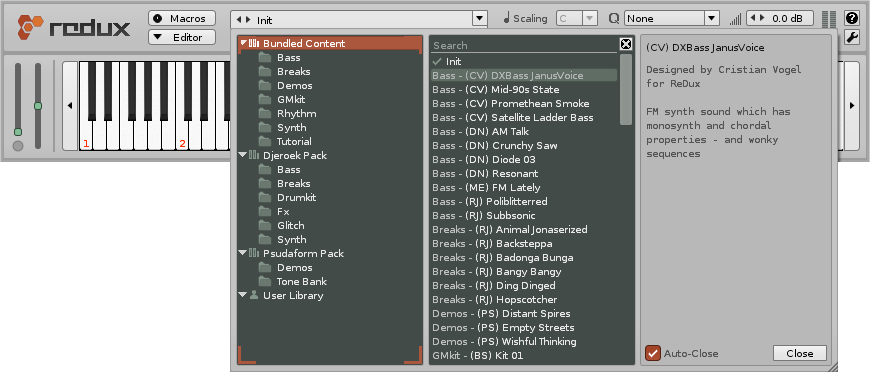This screenshot has width=870, height=372.
Task: Select Bass - (RJ) Subbsonic preset
Action: pyautogui.click(x=524, y=215)
